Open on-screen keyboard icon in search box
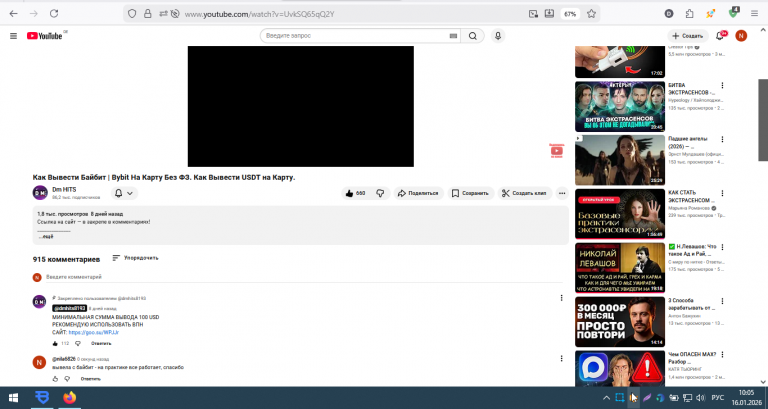Viewport: 768px width, 409px height. [x=453, y=36]
